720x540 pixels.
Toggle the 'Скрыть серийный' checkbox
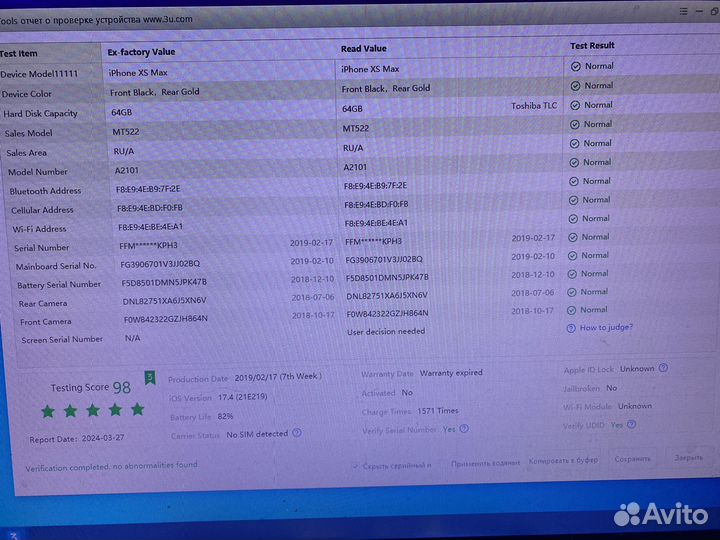(x=355, y=465)
